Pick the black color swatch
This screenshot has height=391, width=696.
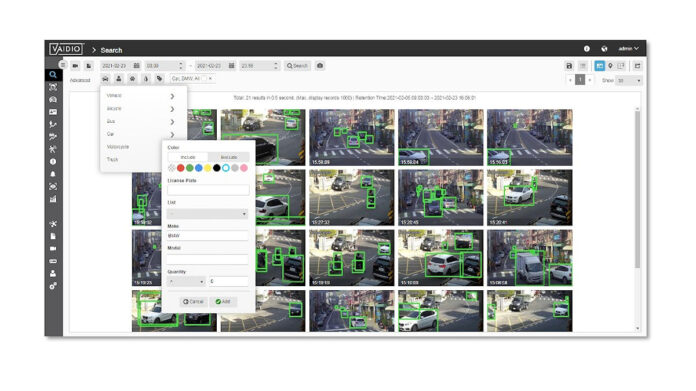tap(217, 168)
